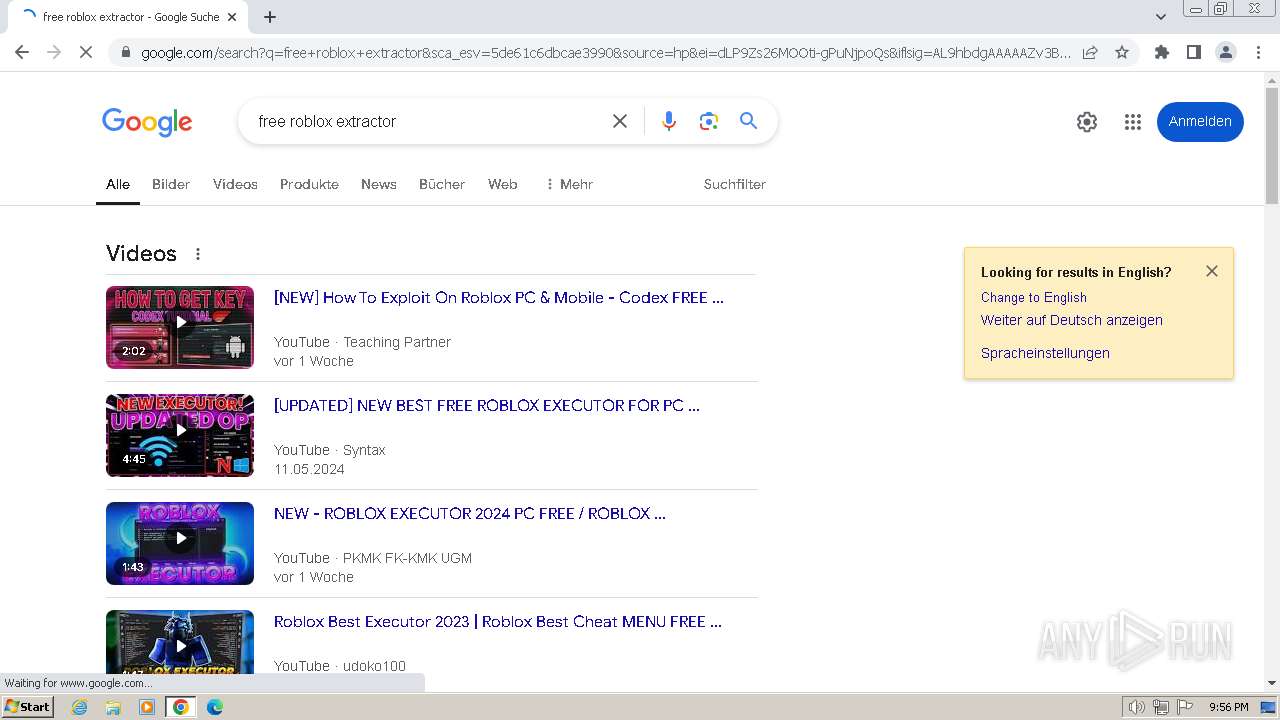The image size is (1280, 720).
Task: Open the system tray volume icon
Action: pos(1137,707)
